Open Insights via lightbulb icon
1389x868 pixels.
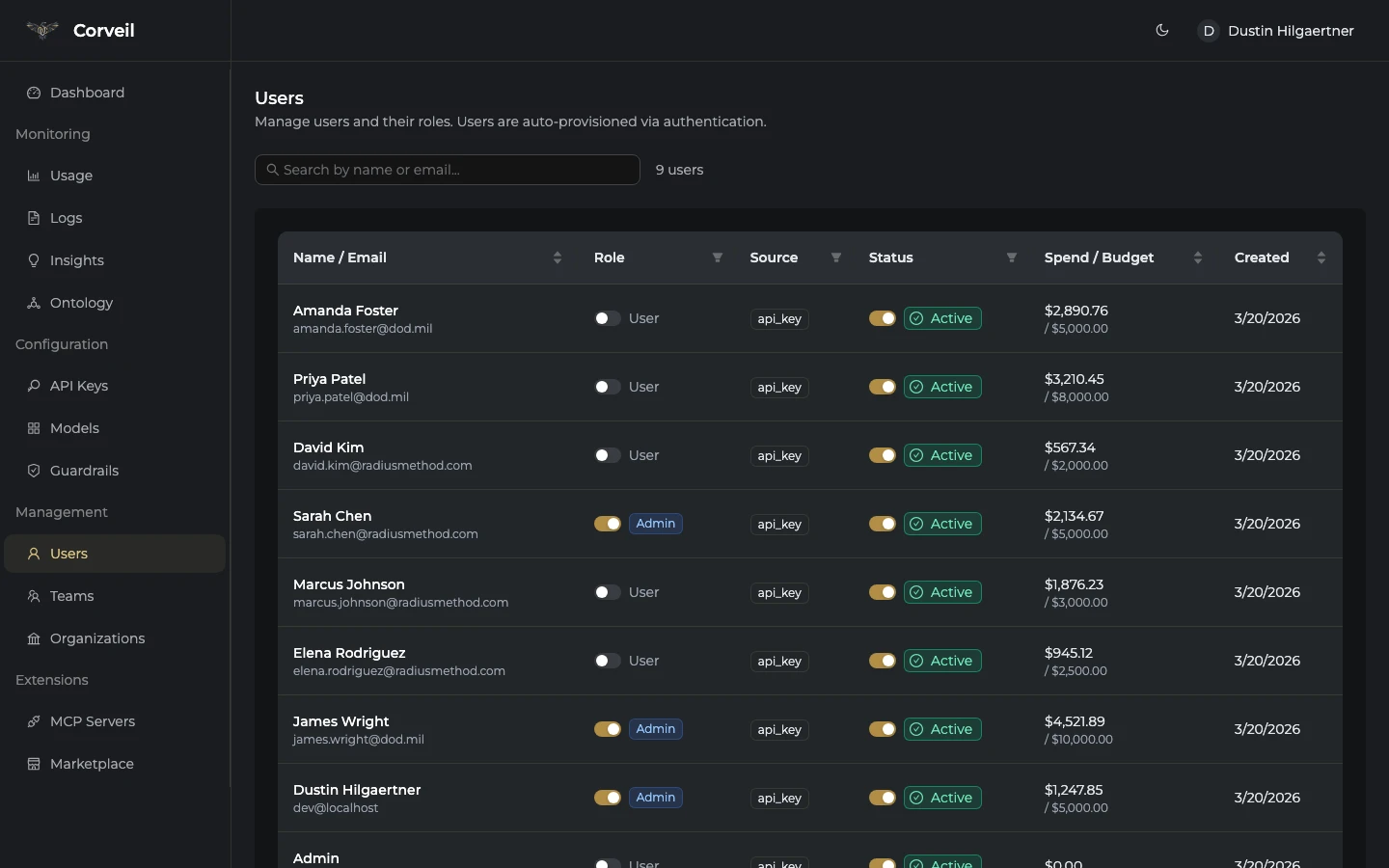[34, 260]
